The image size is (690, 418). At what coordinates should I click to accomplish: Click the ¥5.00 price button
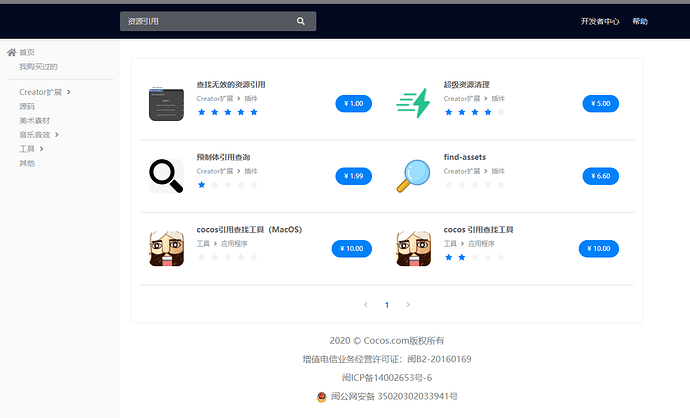pyautogui.click(x=601, y=103)
